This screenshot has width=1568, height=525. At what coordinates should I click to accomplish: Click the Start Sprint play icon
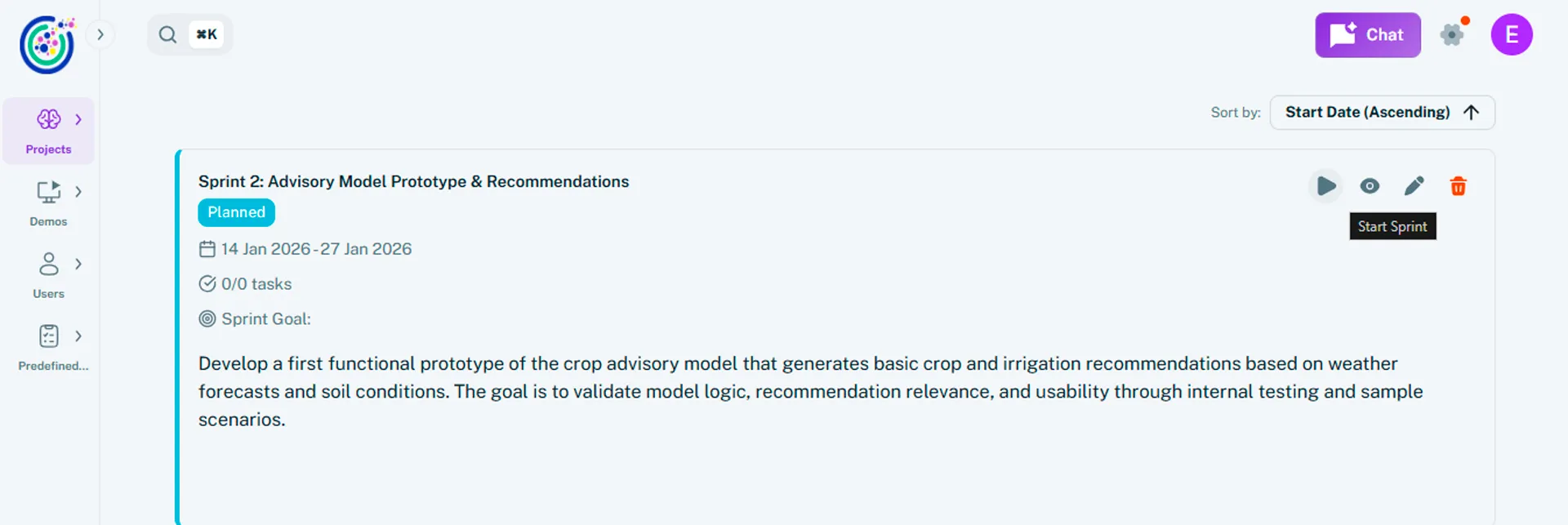(x=1326, y=186)
